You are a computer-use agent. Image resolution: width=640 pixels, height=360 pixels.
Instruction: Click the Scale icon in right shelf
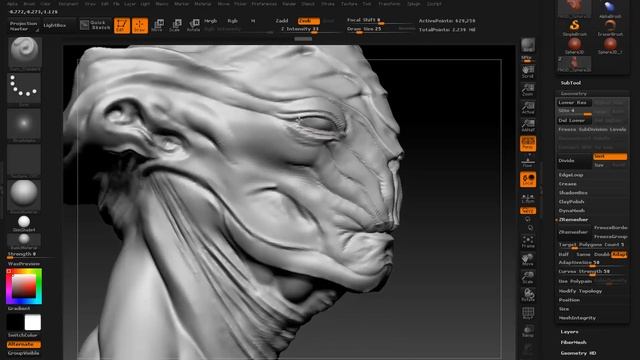click(528, 277)
